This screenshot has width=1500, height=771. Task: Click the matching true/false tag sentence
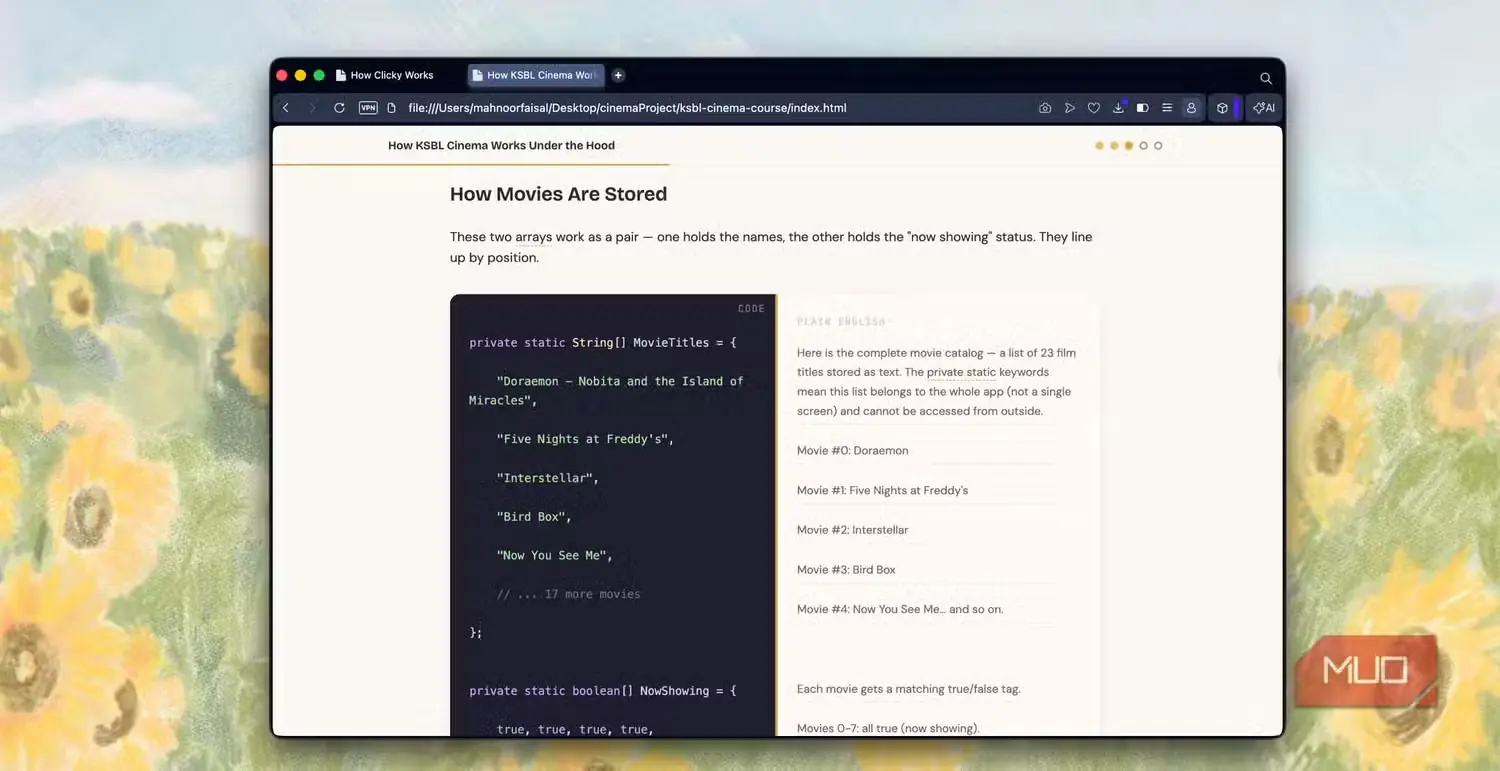coord(909,689)
